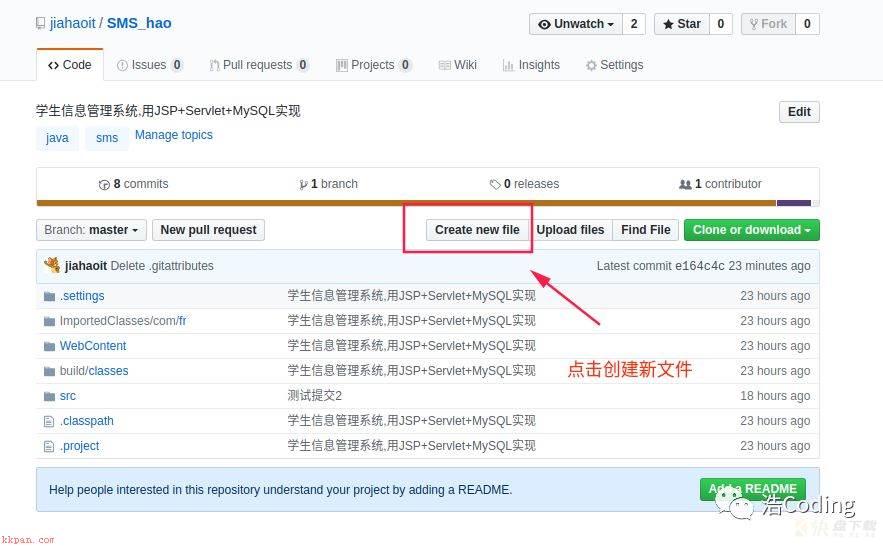Click Find File button
Screen dimensions: 883x546
tap(645, 230)
